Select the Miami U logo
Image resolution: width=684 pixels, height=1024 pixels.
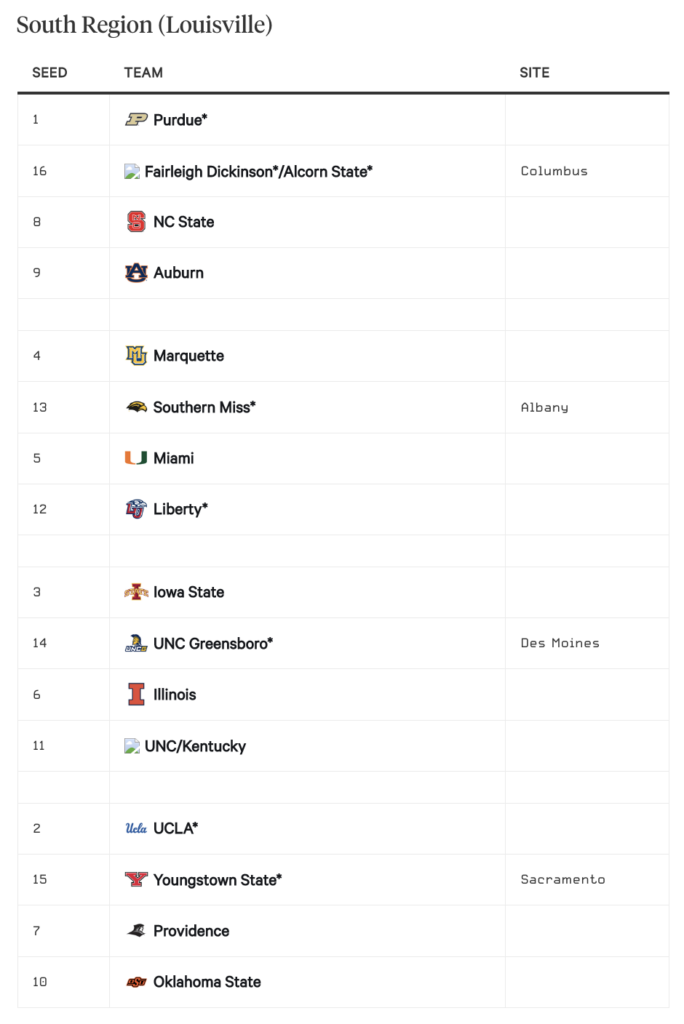coord(136,458)
